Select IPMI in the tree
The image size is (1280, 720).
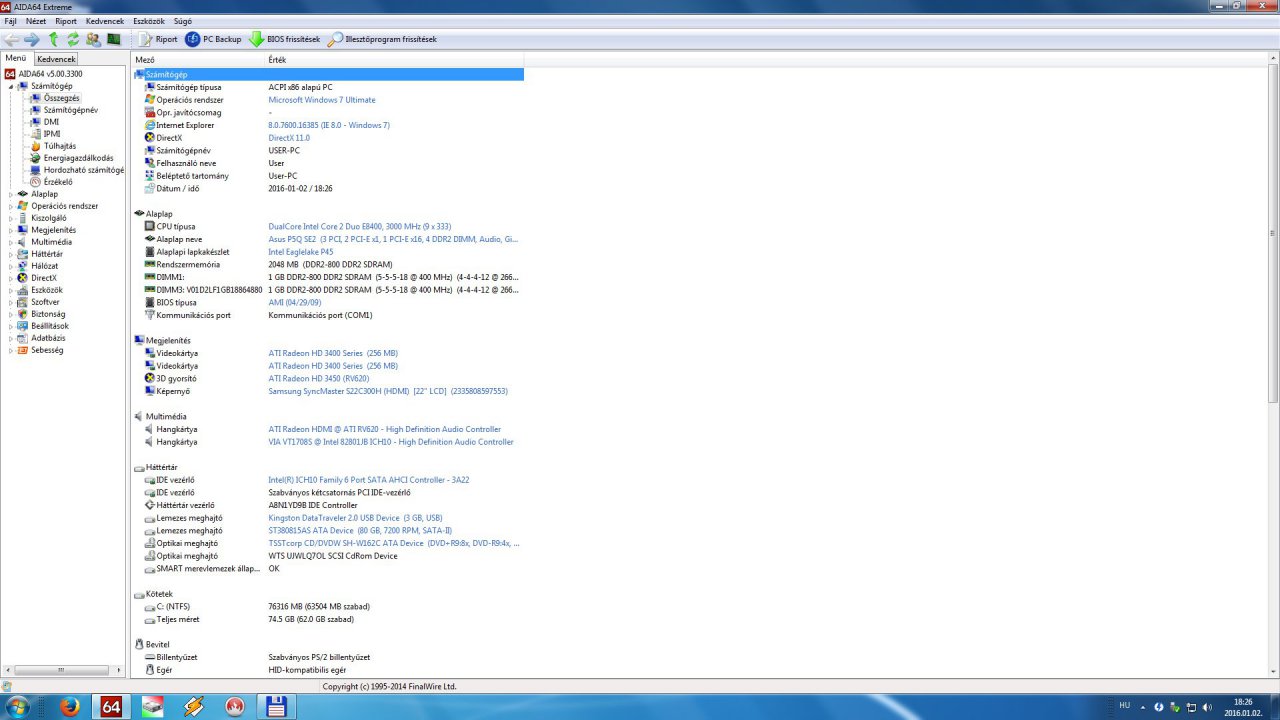click(x=52, y=134)
